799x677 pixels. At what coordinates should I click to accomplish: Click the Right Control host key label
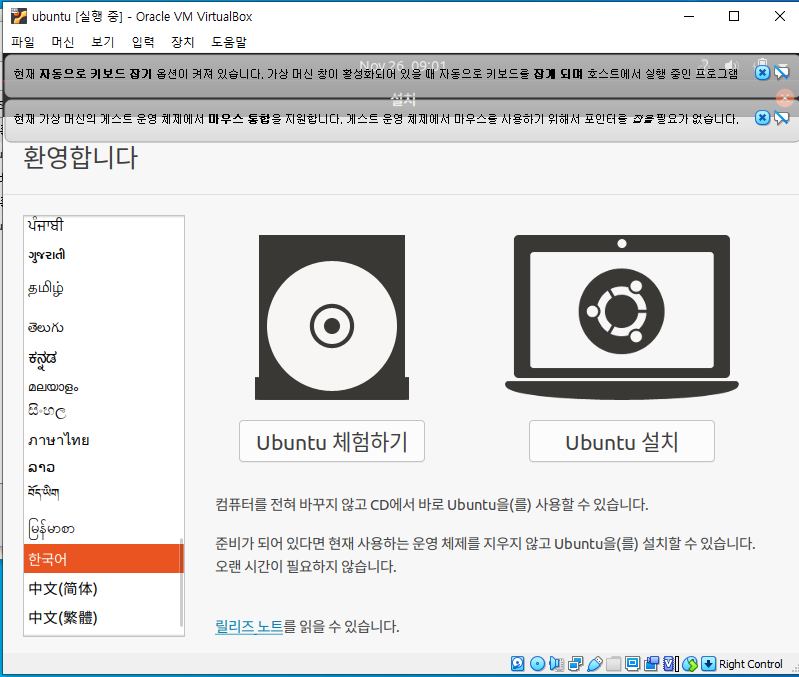click(750, 664)
